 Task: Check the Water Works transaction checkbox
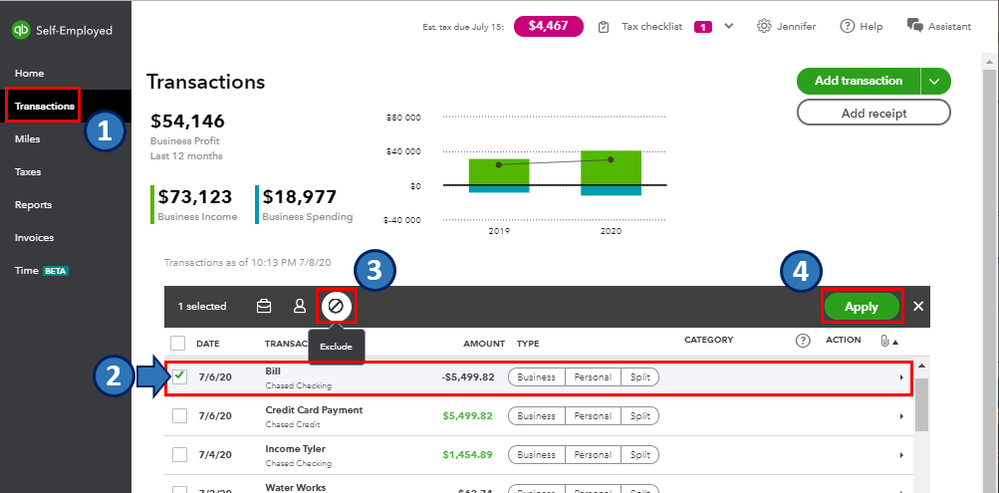pyautogui.click(x=180, y=490)
